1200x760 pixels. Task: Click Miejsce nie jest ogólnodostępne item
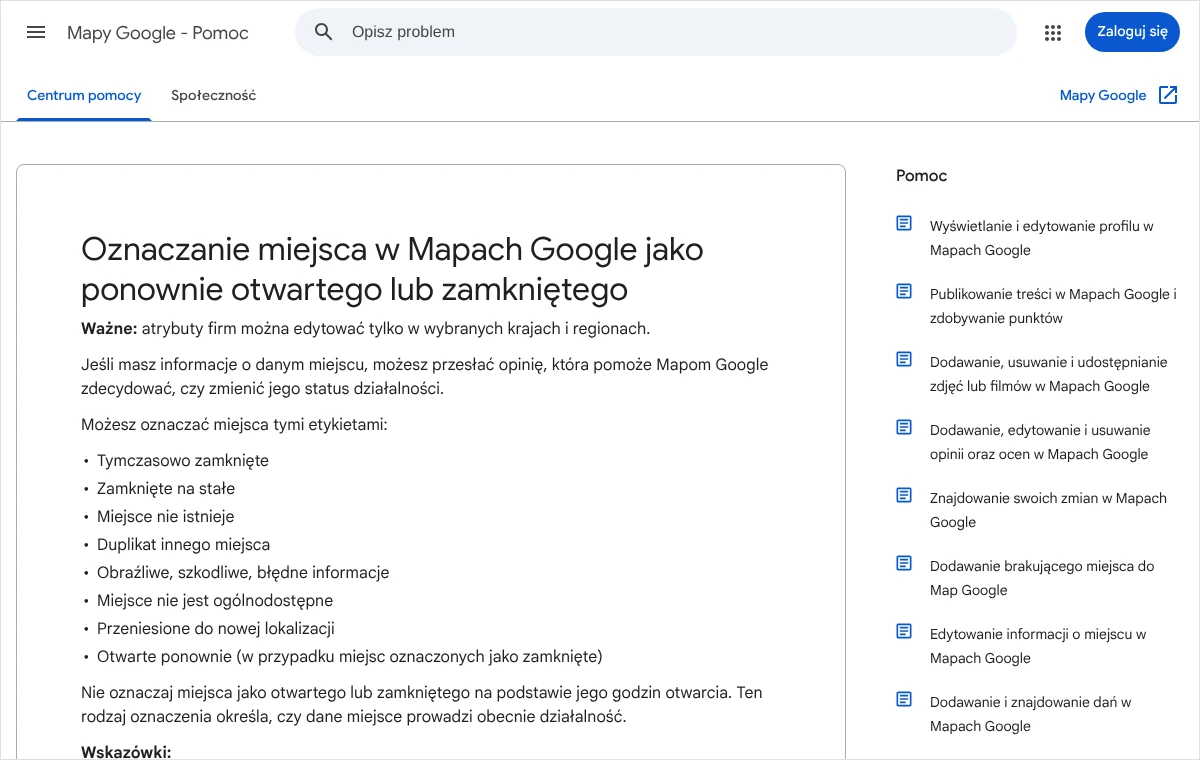tap(215, 601)
